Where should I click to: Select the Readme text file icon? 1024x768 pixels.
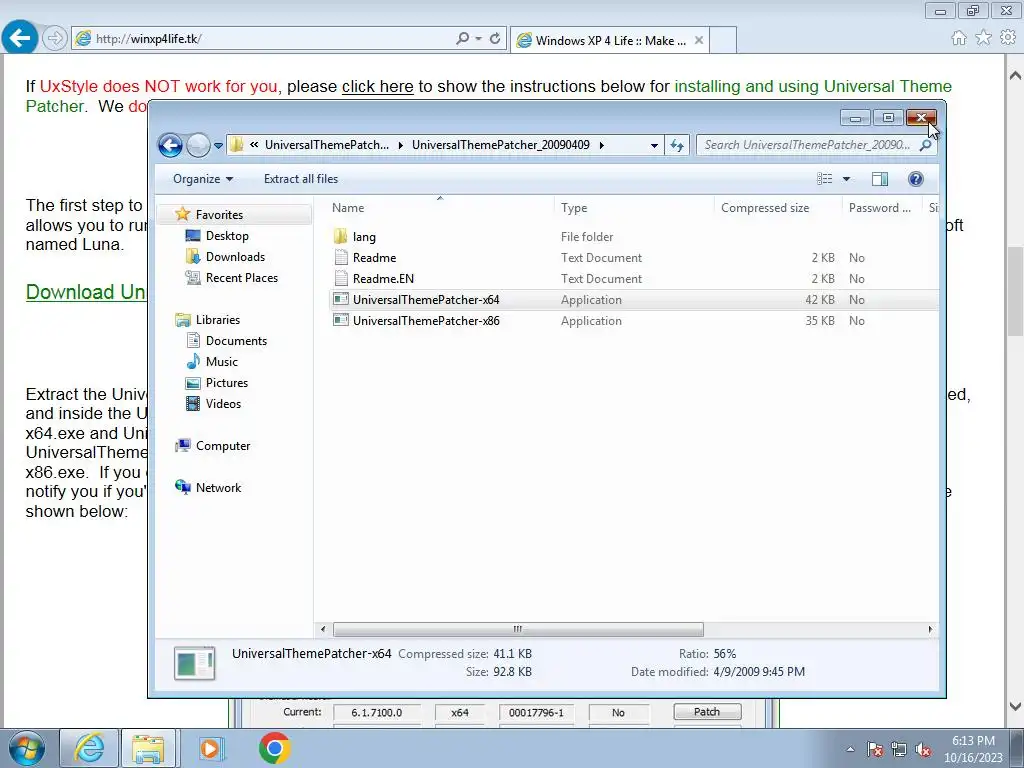click(341, 257)
